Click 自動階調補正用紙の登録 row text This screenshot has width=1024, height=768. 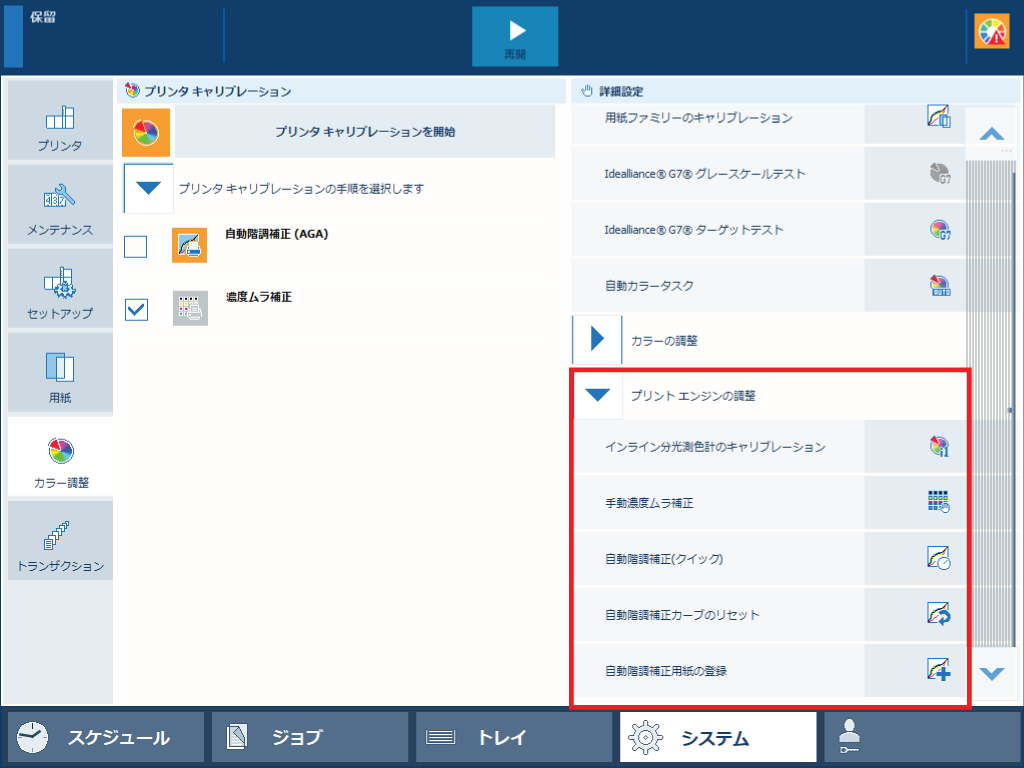click(x=666, y=671)
